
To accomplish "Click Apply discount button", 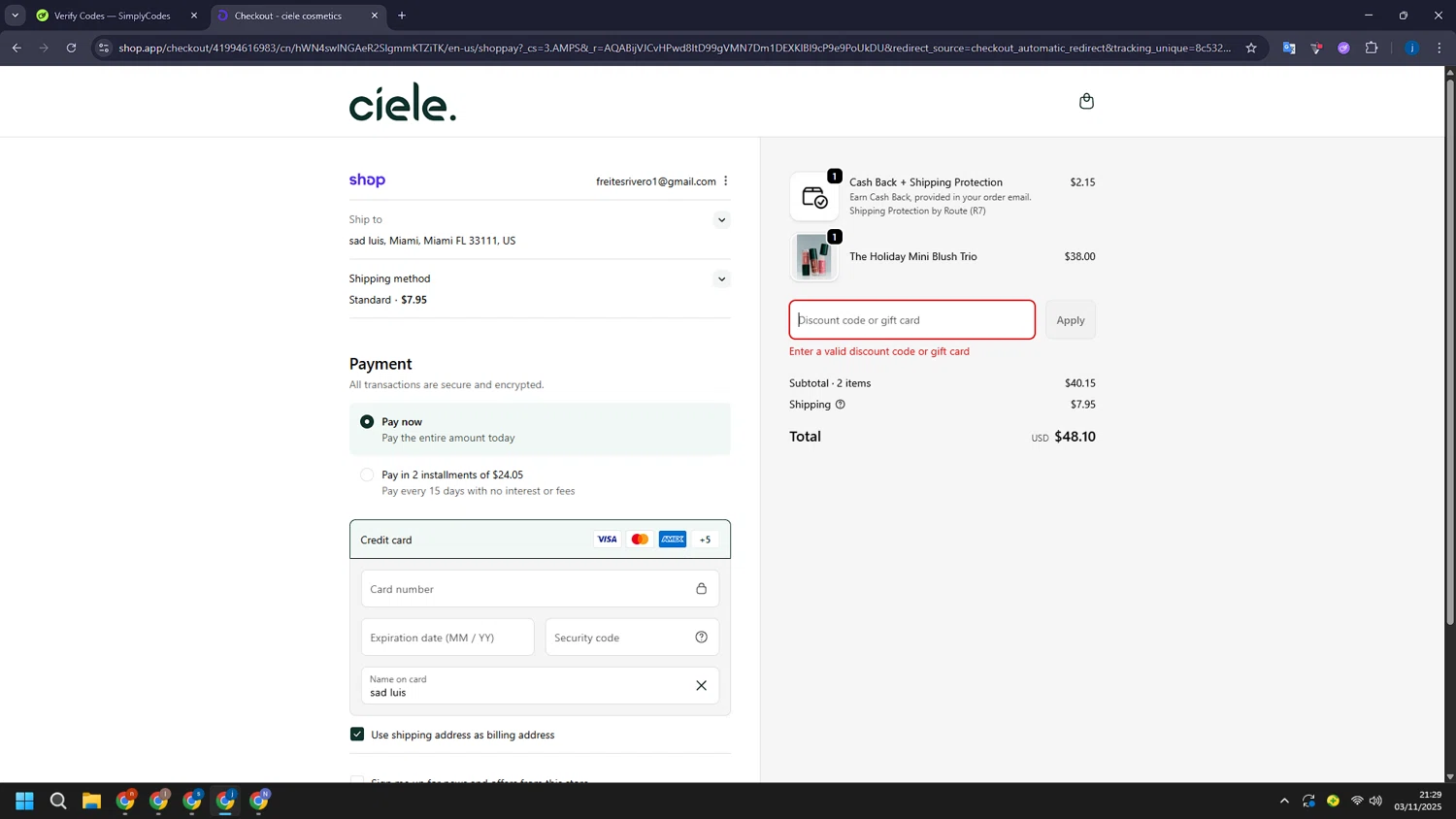I will [x=1071, y=320].
